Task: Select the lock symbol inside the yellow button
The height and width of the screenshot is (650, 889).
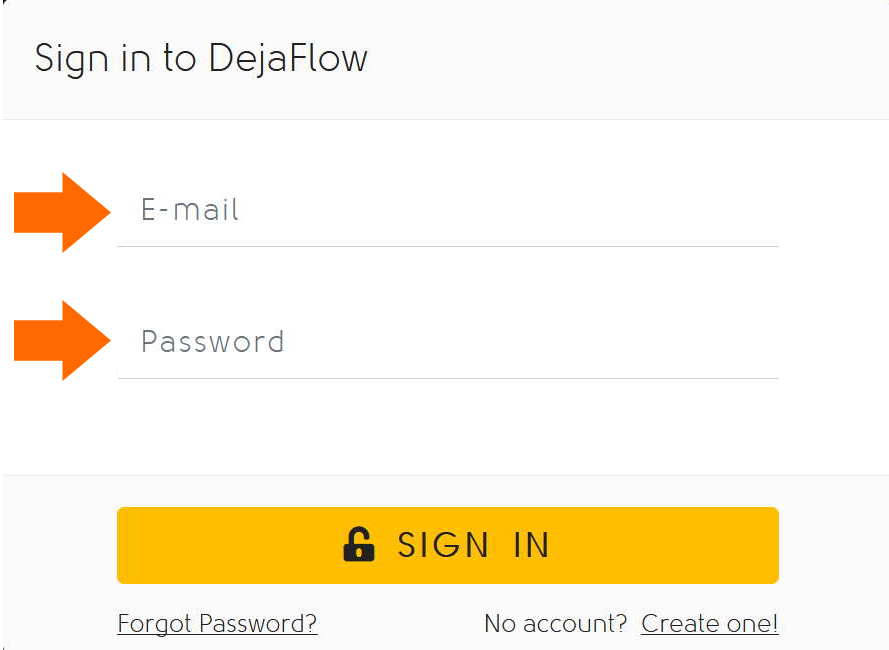Action: click(x=357, y=545)
